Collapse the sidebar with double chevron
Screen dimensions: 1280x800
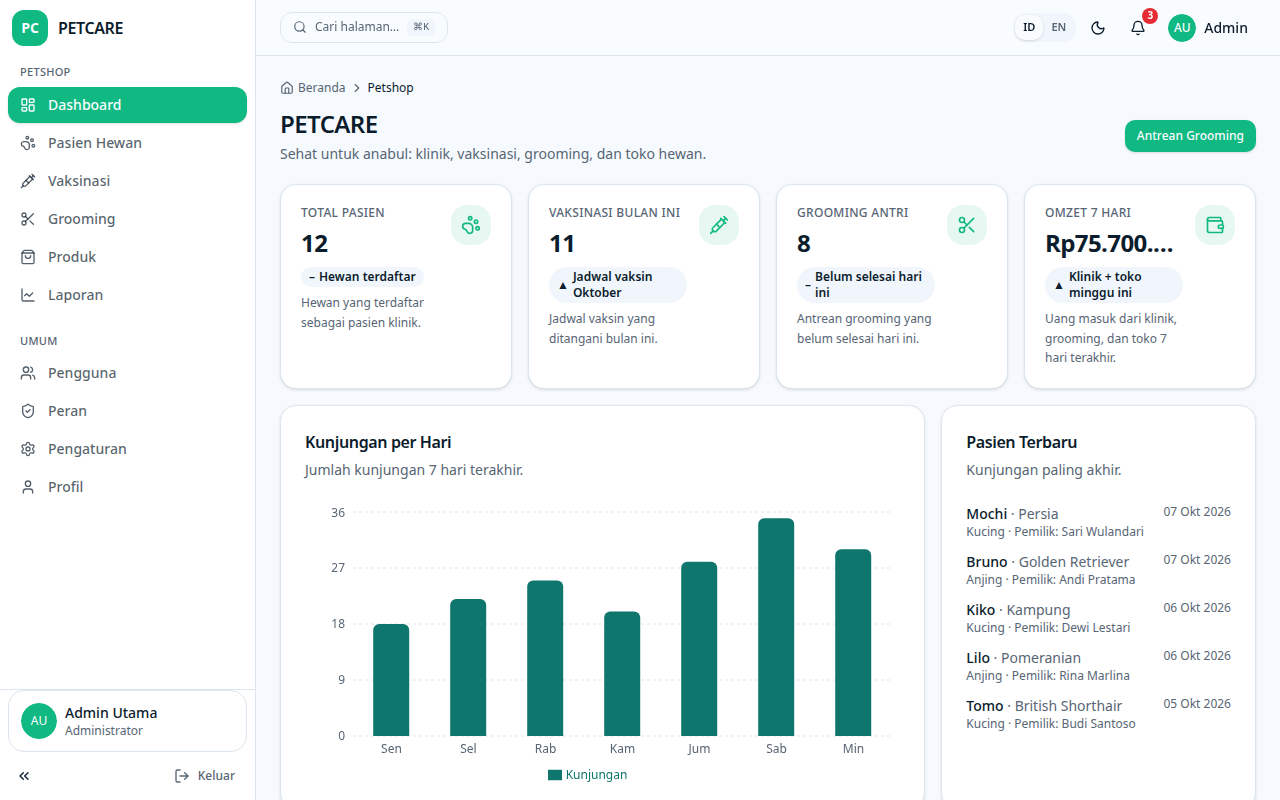(24, 776)
